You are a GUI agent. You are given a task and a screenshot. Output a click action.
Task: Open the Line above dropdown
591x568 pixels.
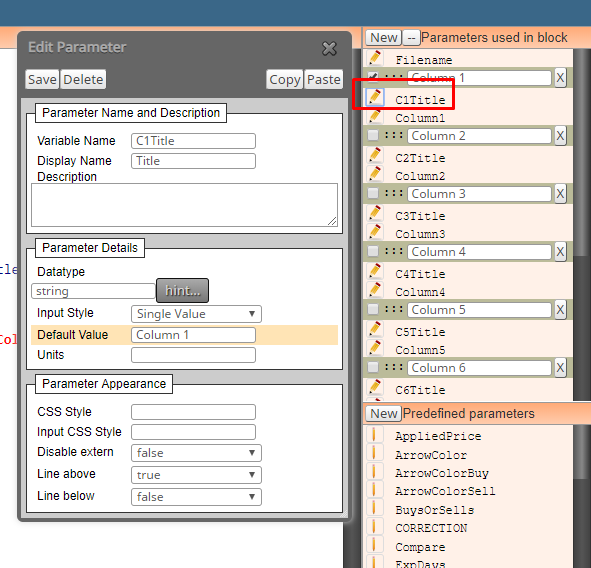[196, 475]
